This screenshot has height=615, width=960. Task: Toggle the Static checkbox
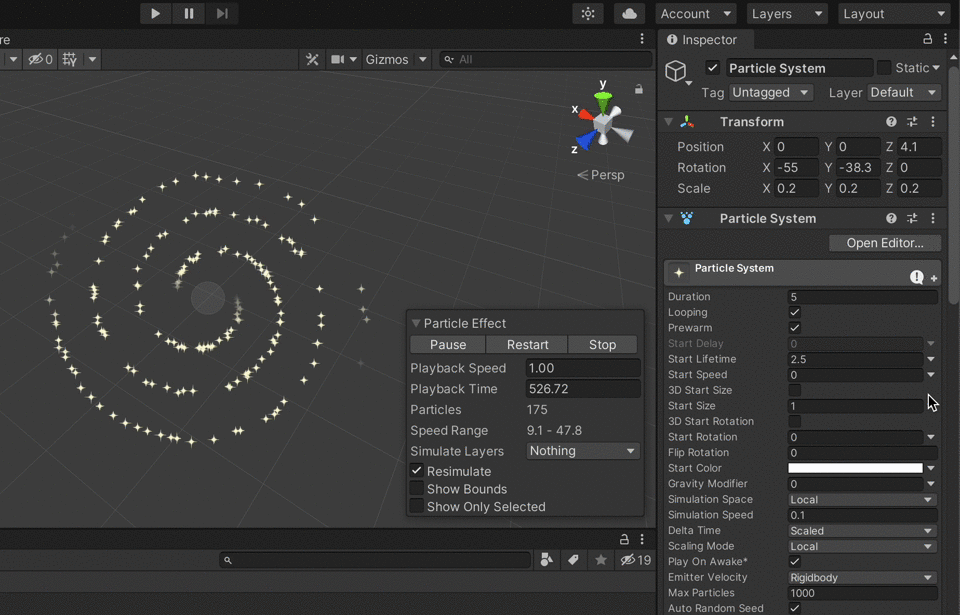point(884,68)
